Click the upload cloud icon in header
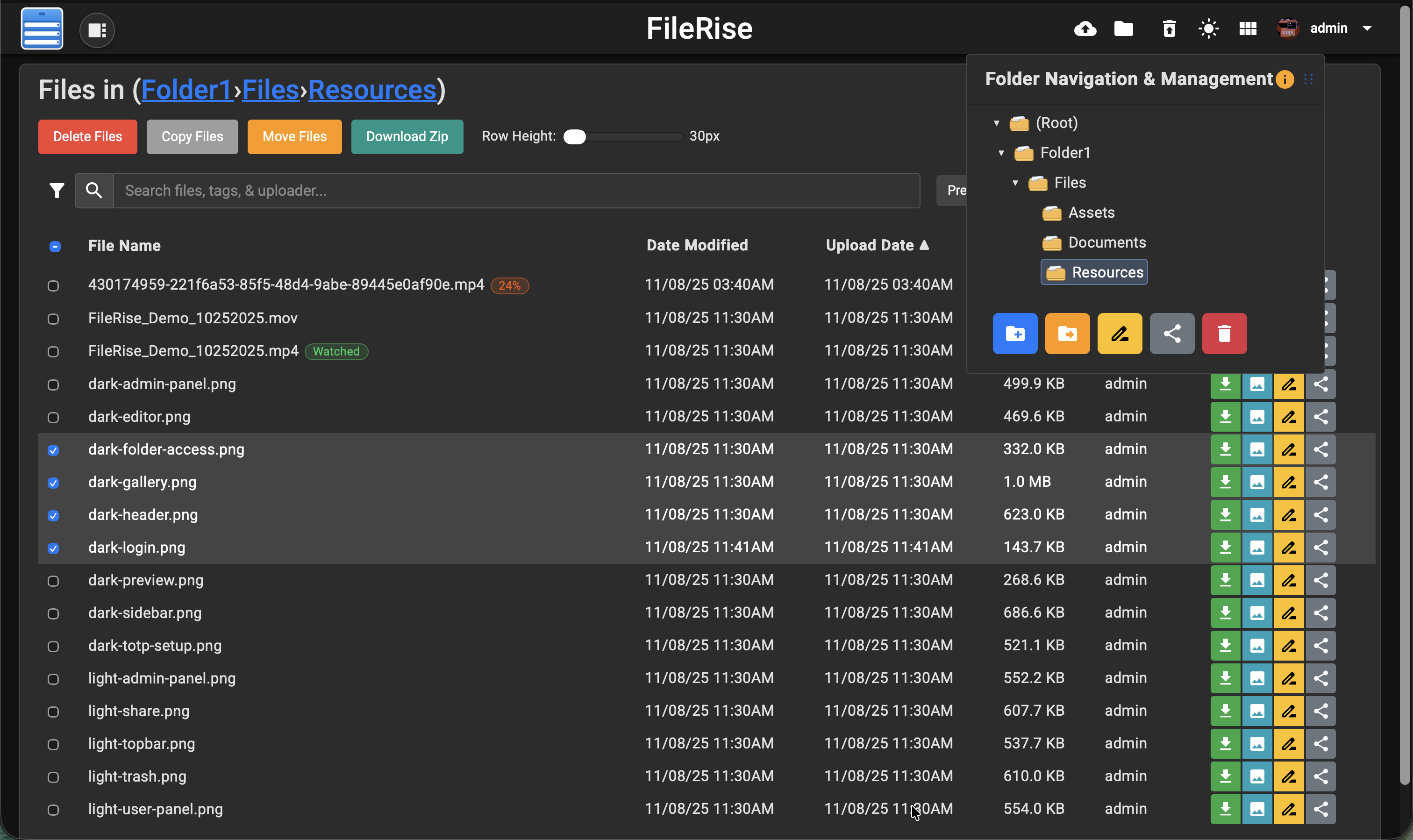Viewport: 1413px width, 840px height. [x=1085, y=28]
